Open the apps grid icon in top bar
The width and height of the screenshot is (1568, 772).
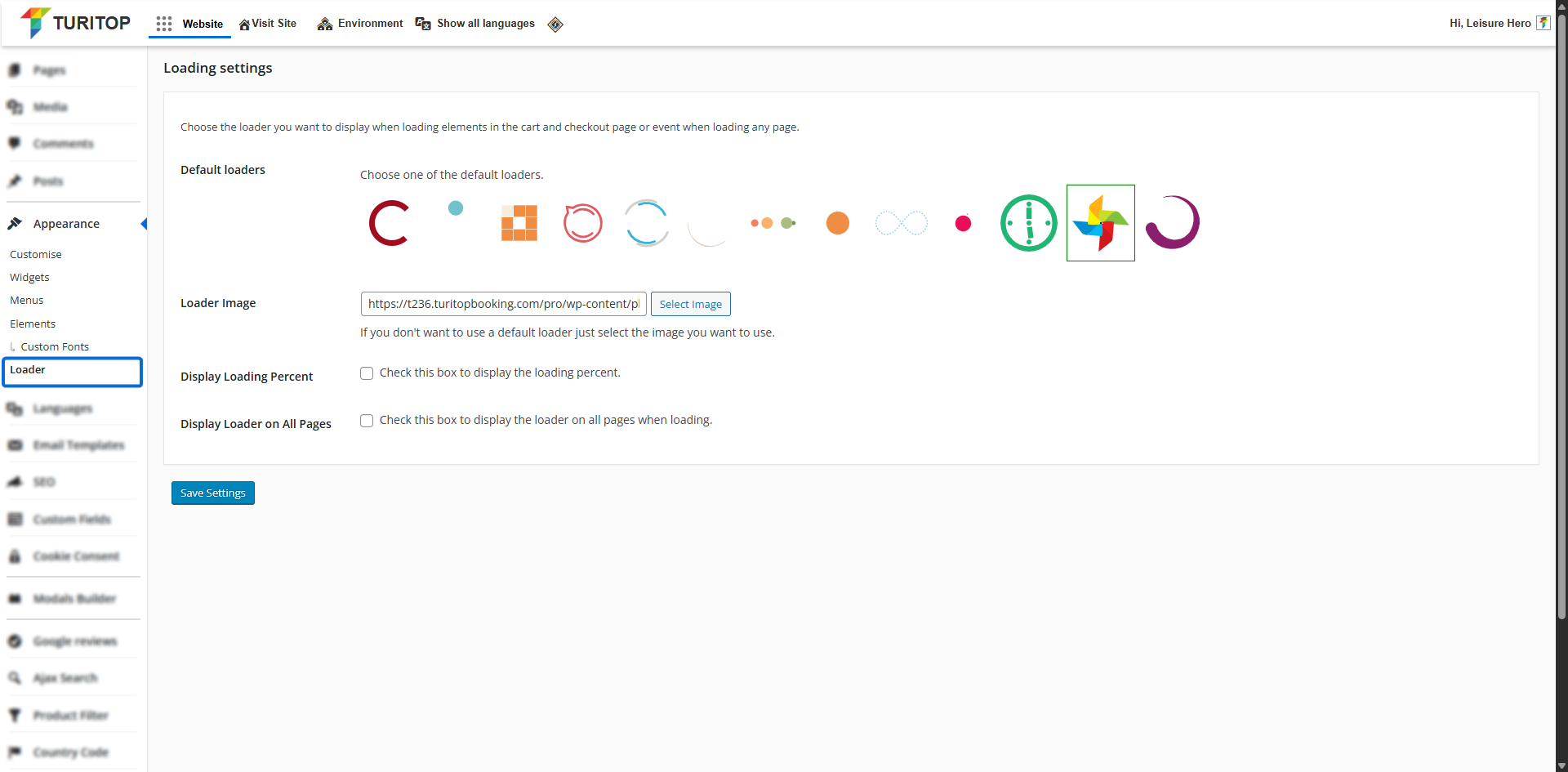point(164,24)
